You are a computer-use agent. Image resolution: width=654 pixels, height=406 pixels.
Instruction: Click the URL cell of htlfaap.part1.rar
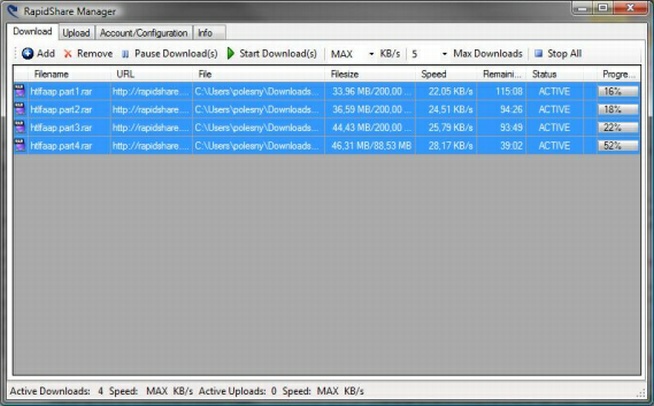151,91
